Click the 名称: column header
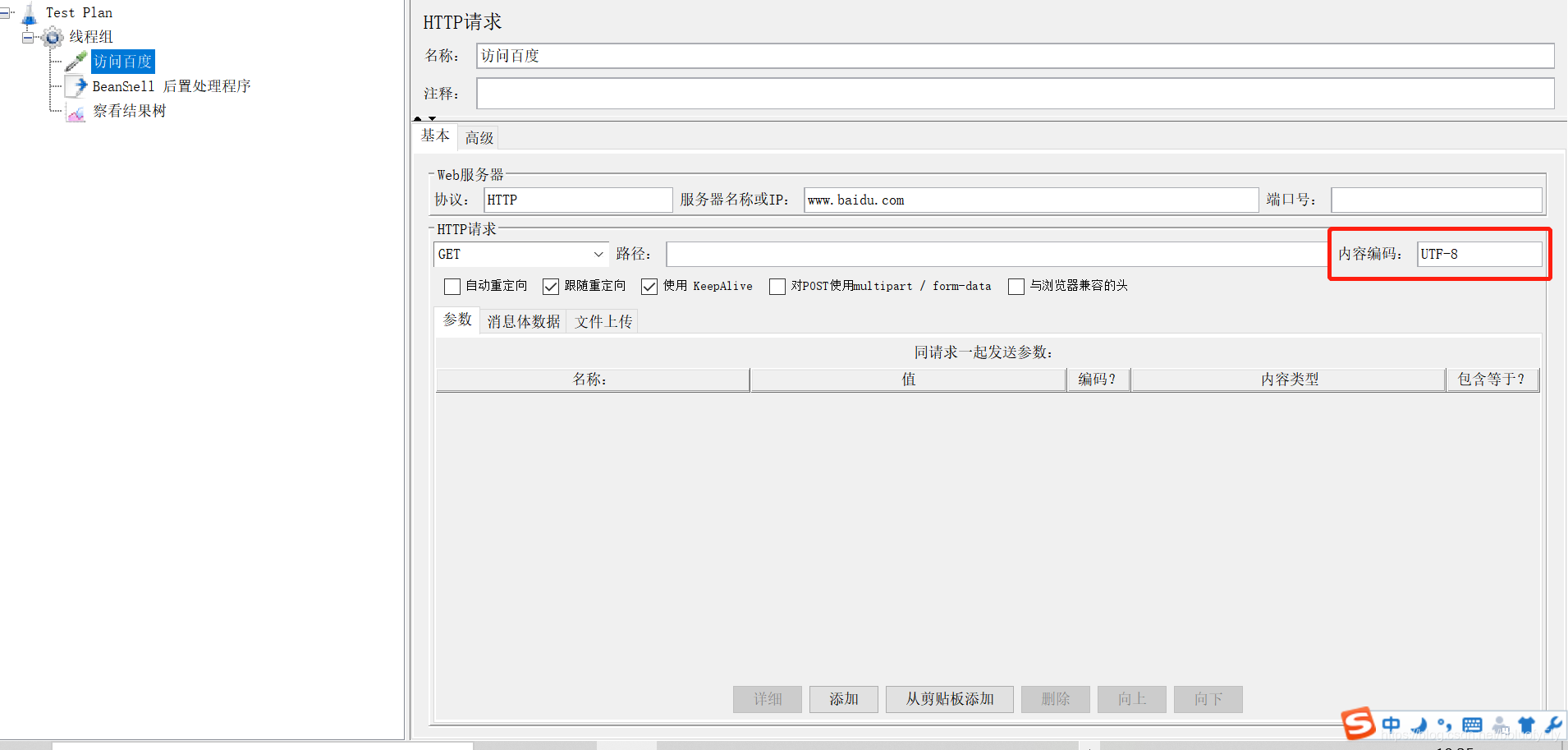1568x750 pixels. pos(592,380)
